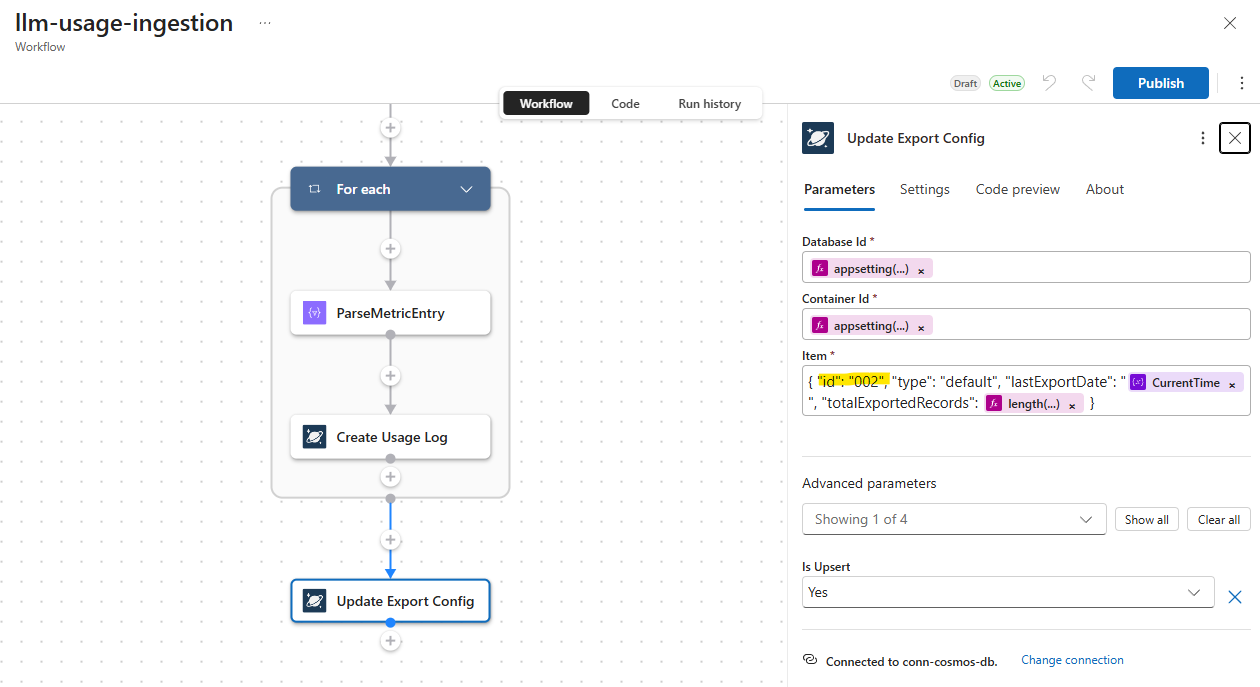Click the Draft status badge
The image size is (1260, 687).
tap(966, 83)
